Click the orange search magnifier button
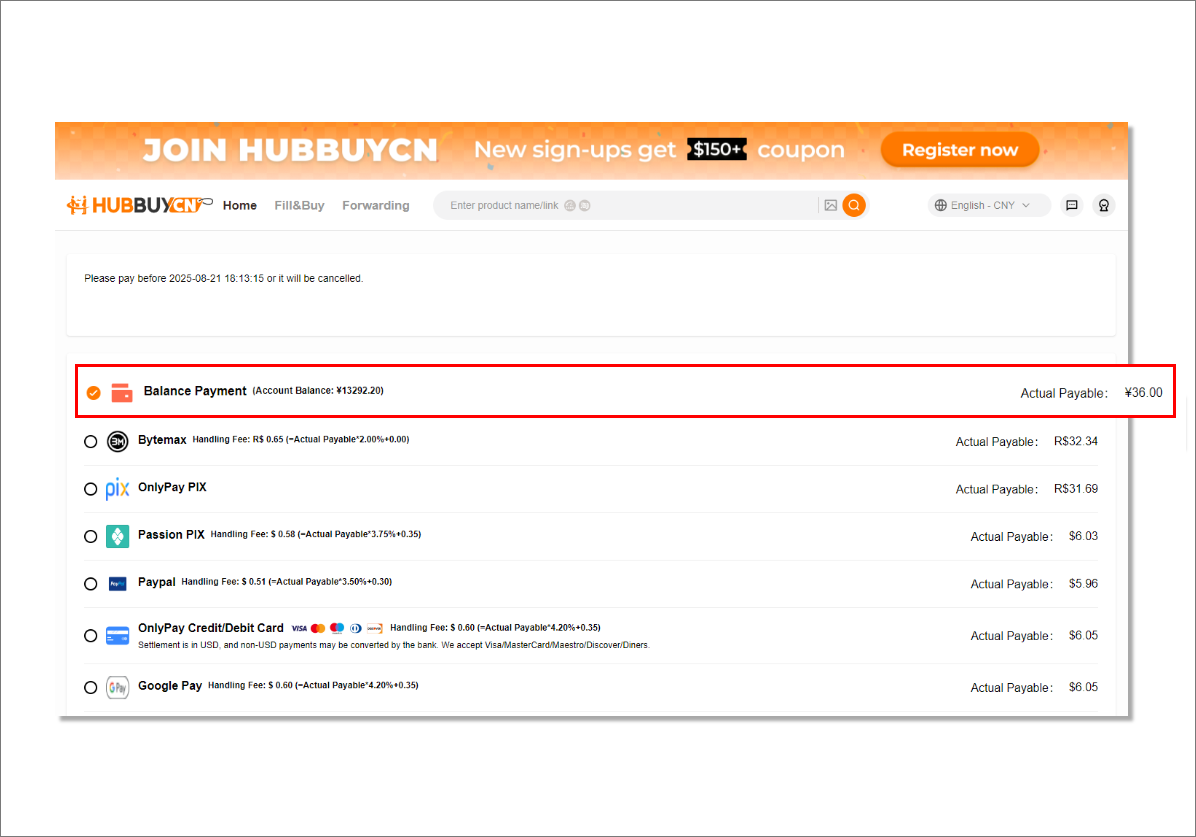 tap(853, 205)
